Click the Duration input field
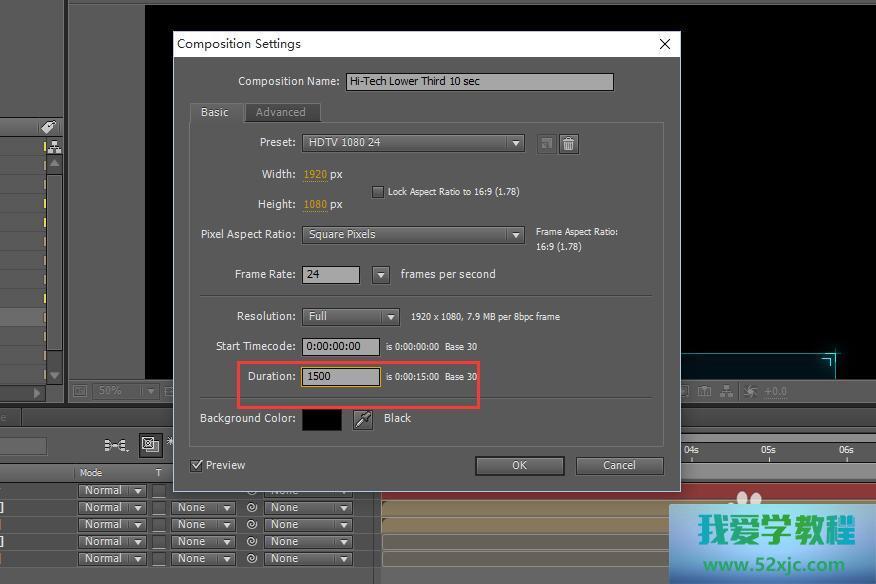876x584 pixels. [x=341, y=376]
